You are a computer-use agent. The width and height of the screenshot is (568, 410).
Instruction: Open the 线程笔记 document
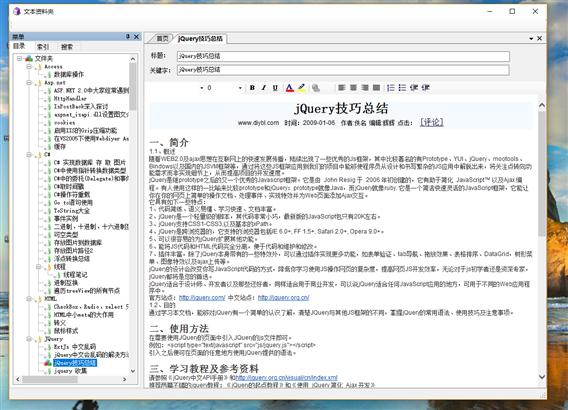pyautogui.click(x=75, y=275)
